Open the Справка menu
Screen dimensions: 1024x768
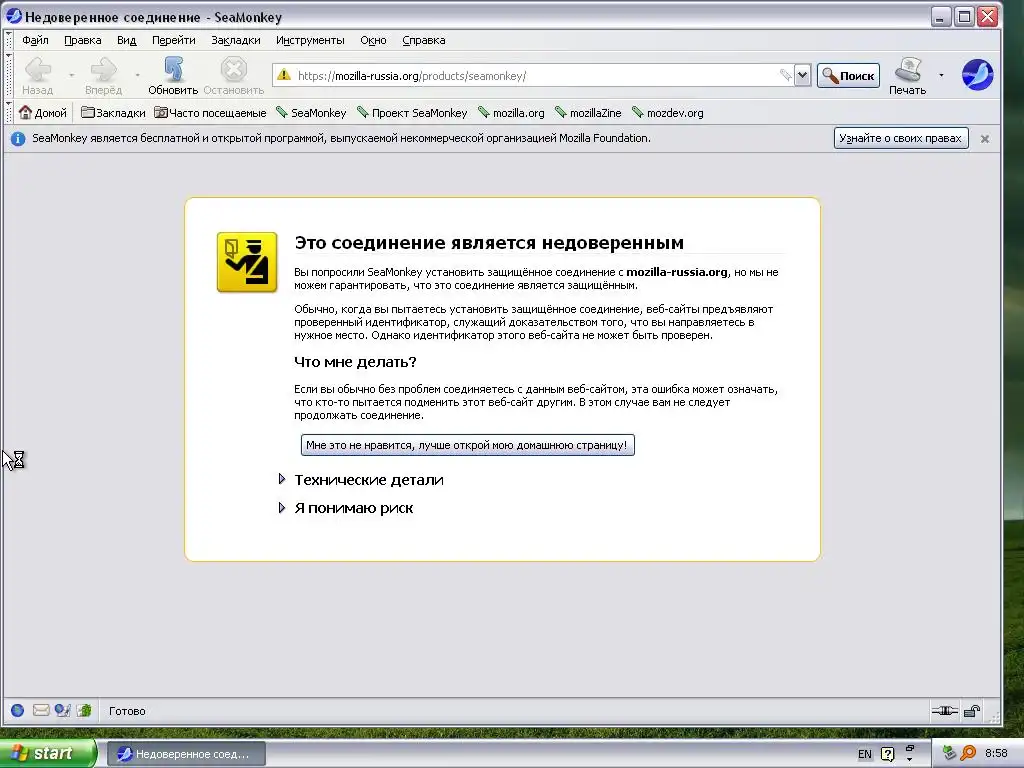424,40
